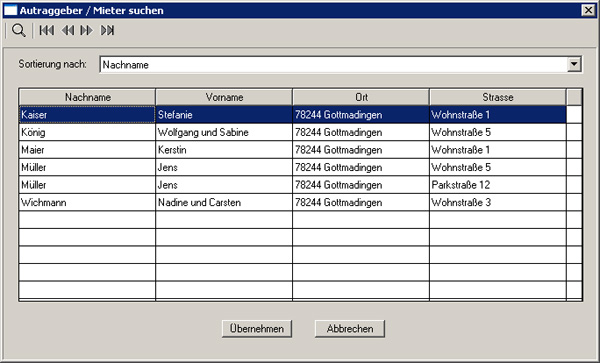
Task: Click the Übernehmen button
Action: [257, 329]
